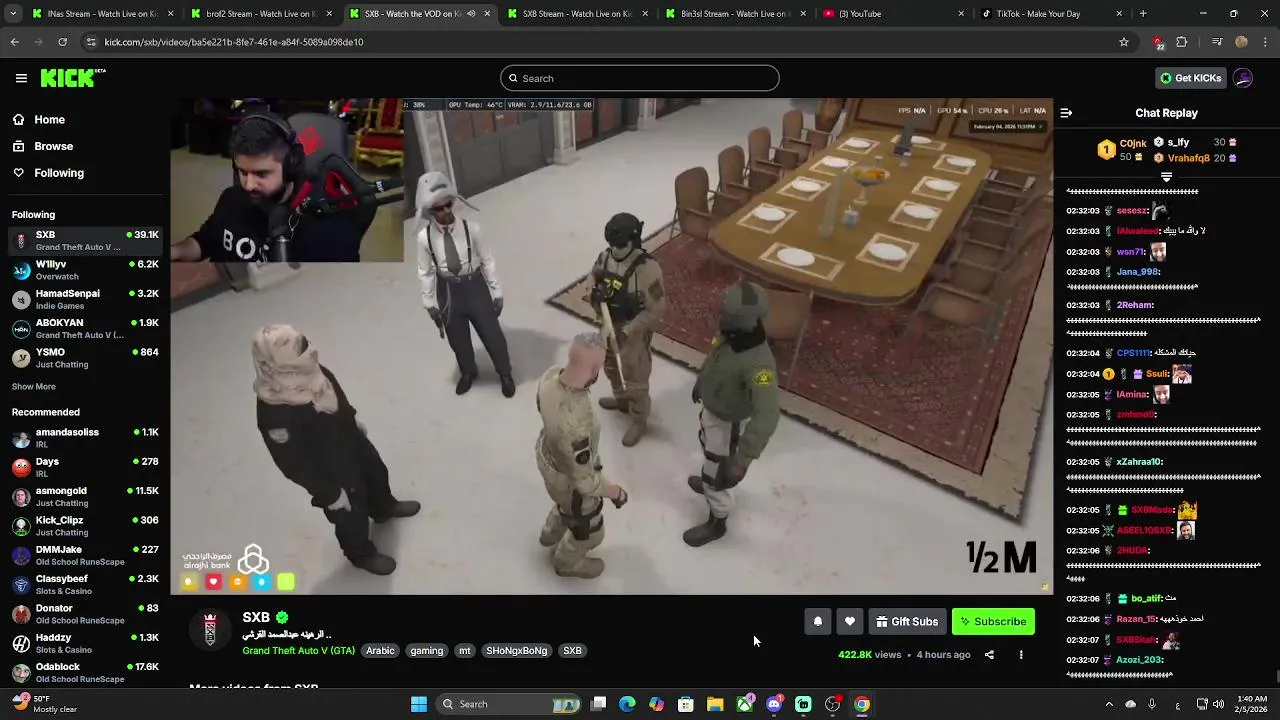Open File Explorer from taskbar
Image resolution: width=1280 pixels, height=720 pixels.
point(715,704)
